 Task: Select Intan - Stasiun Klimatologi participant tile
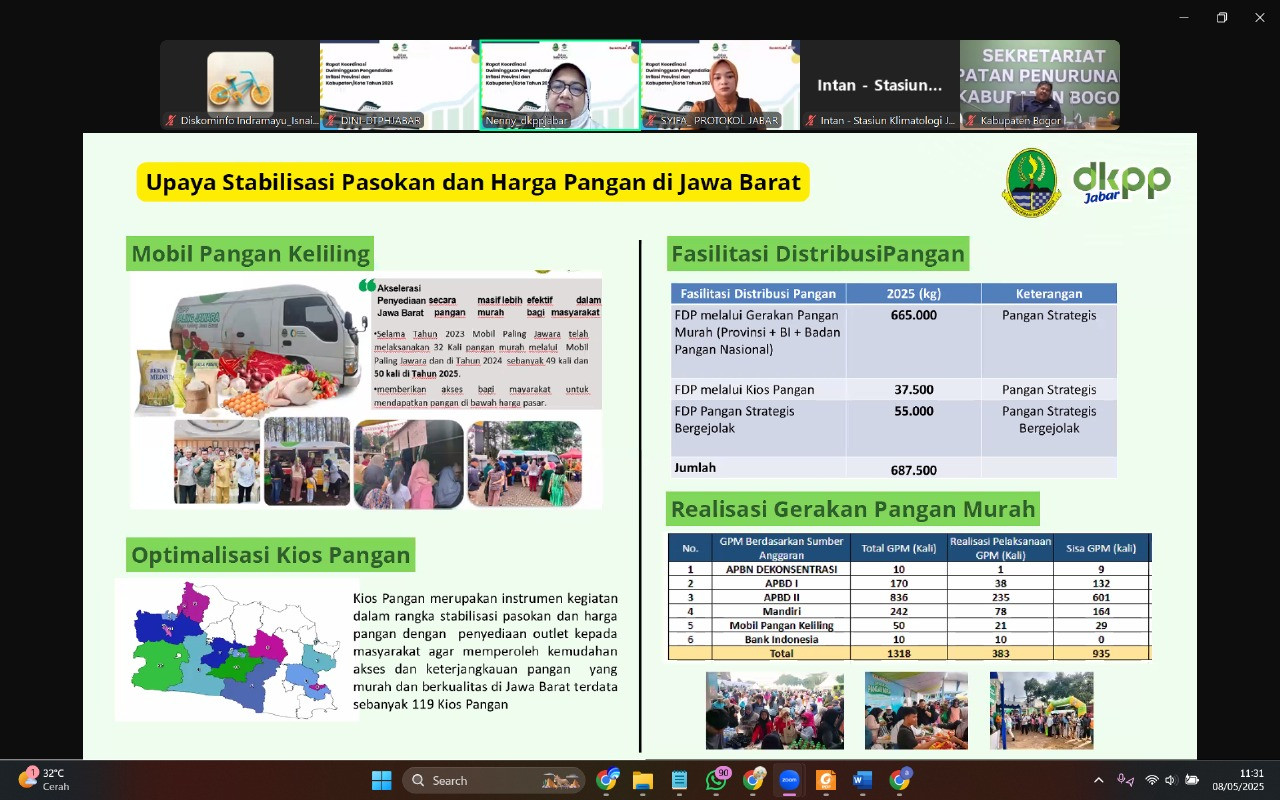pyautogui.click(x=880, y=85)
